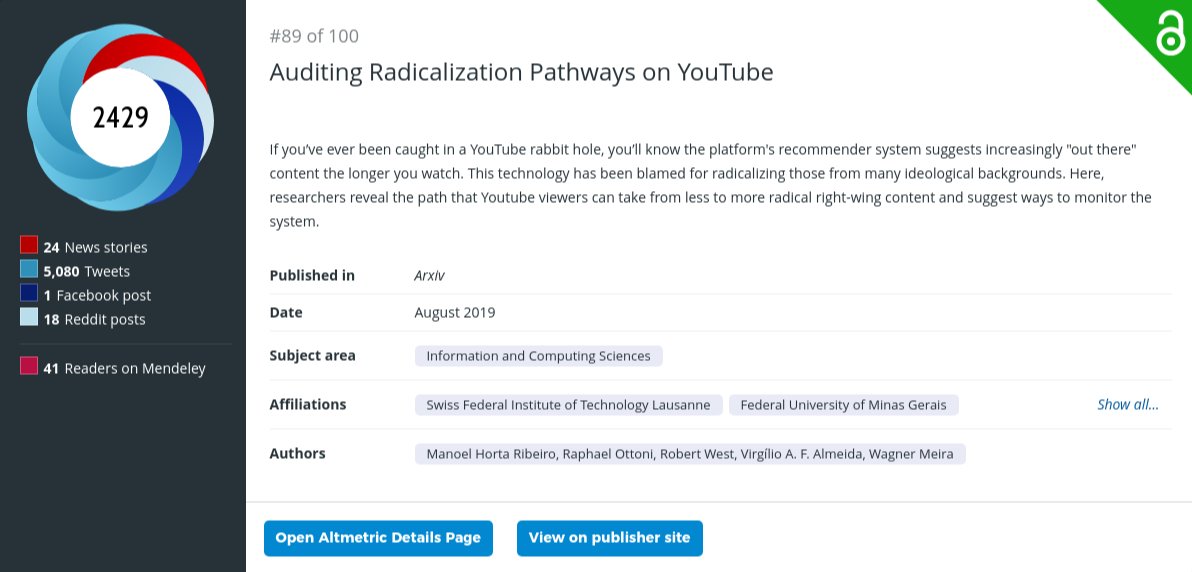
Task: Click View on publisher site button
Action: [x=610, y=538]
